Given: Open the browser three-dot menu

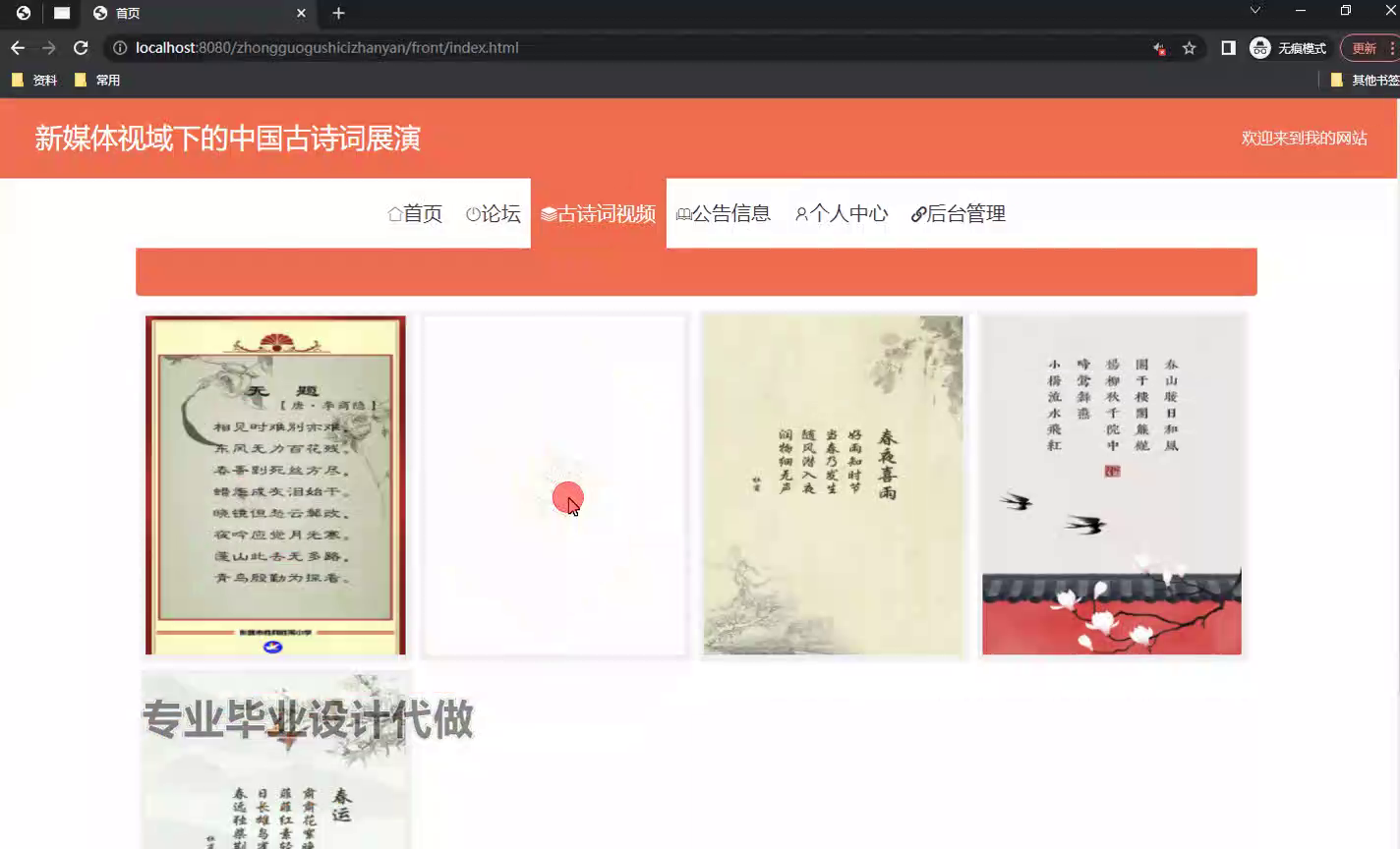Looking at the screenshot, I should [x=1392, y=47].
